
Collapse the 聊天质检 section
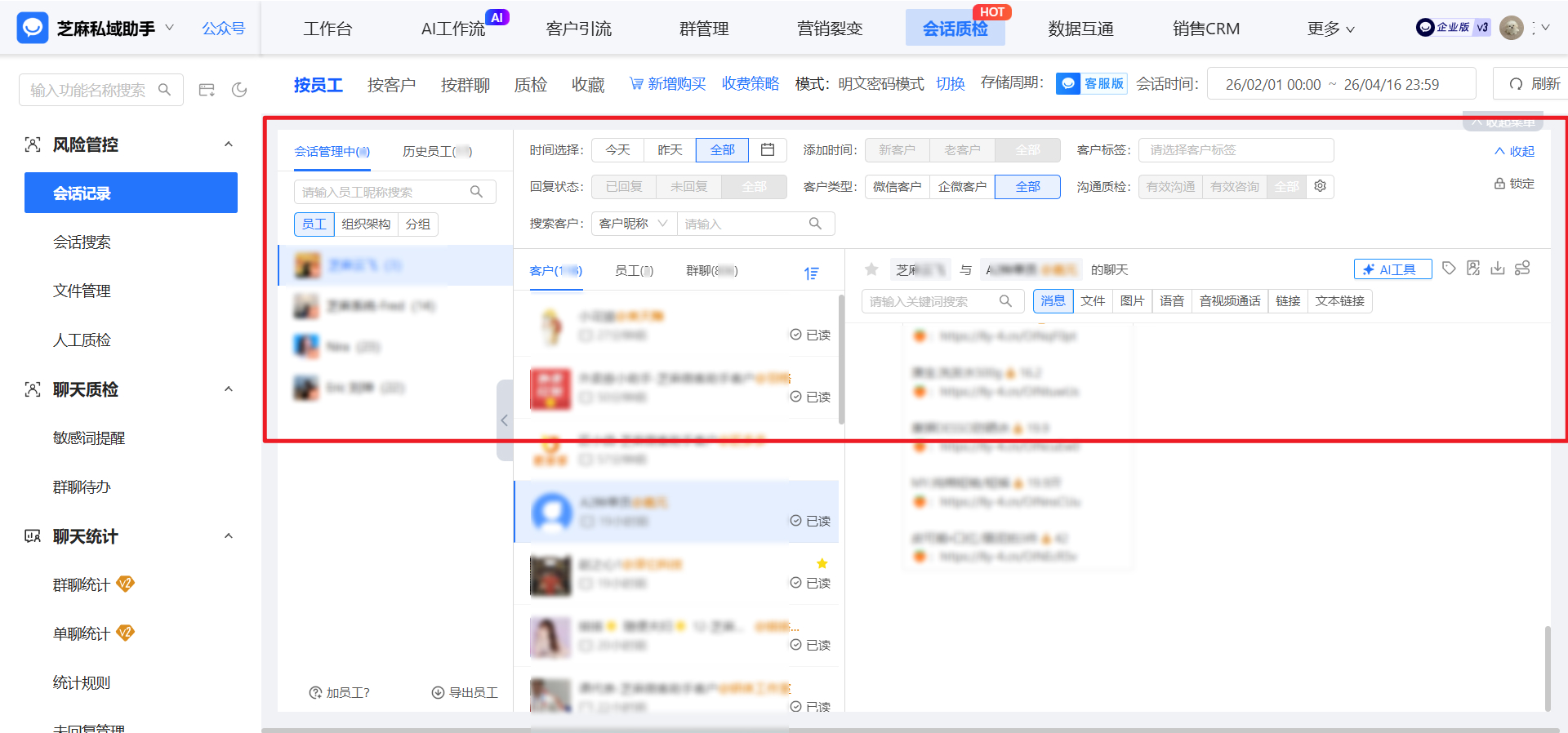pos(229,389)
